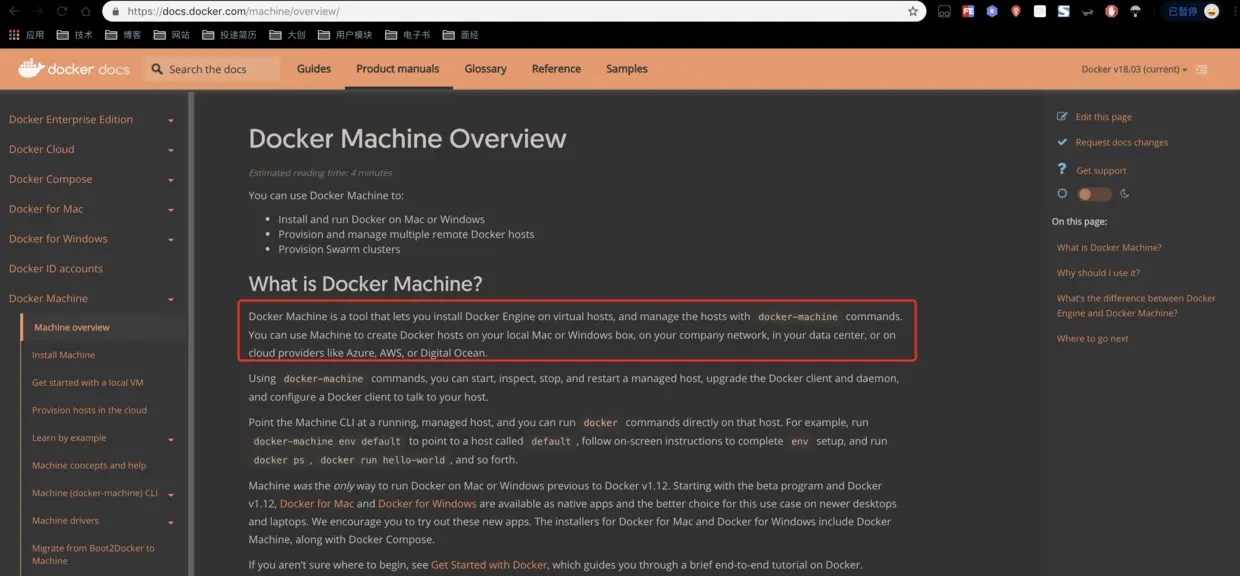Open Provision hosts in the cloud
The image size is (1240, 576).
[x=89, y=410]
